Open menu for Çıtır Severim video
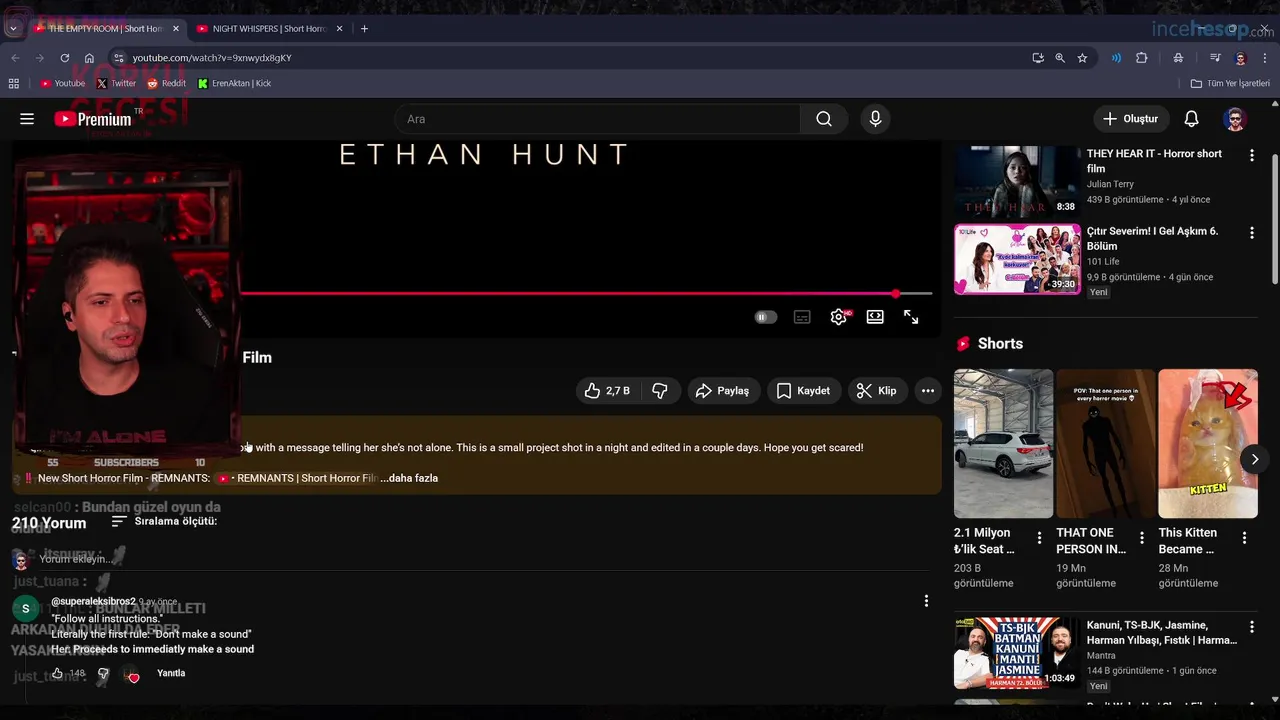Image resolution: width=1280 pixels, height=720 pixels. [x=1251, y=233]
